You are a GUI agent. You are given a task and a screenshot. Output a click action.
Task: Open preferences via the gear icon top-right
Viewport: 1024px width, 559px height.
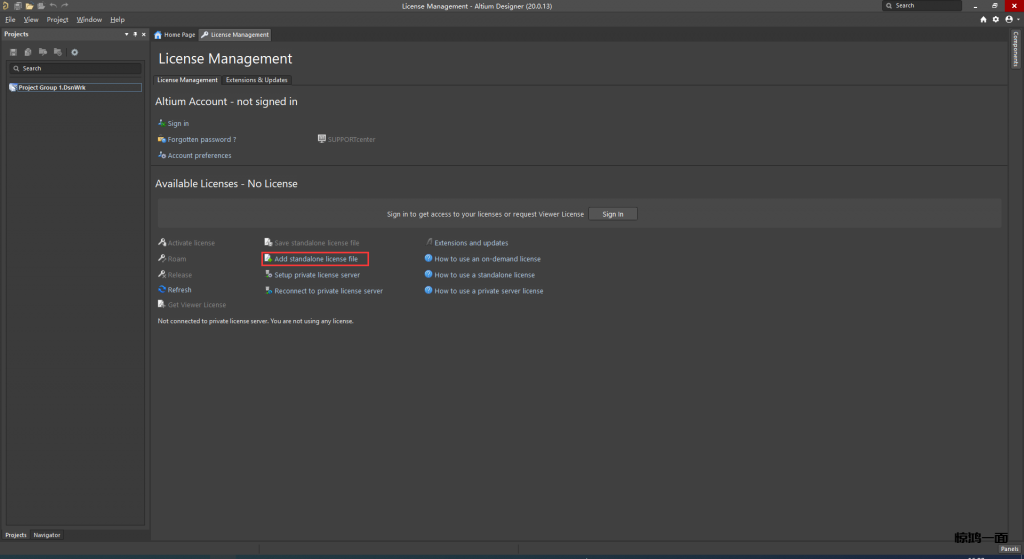click(x=995, y=19)
